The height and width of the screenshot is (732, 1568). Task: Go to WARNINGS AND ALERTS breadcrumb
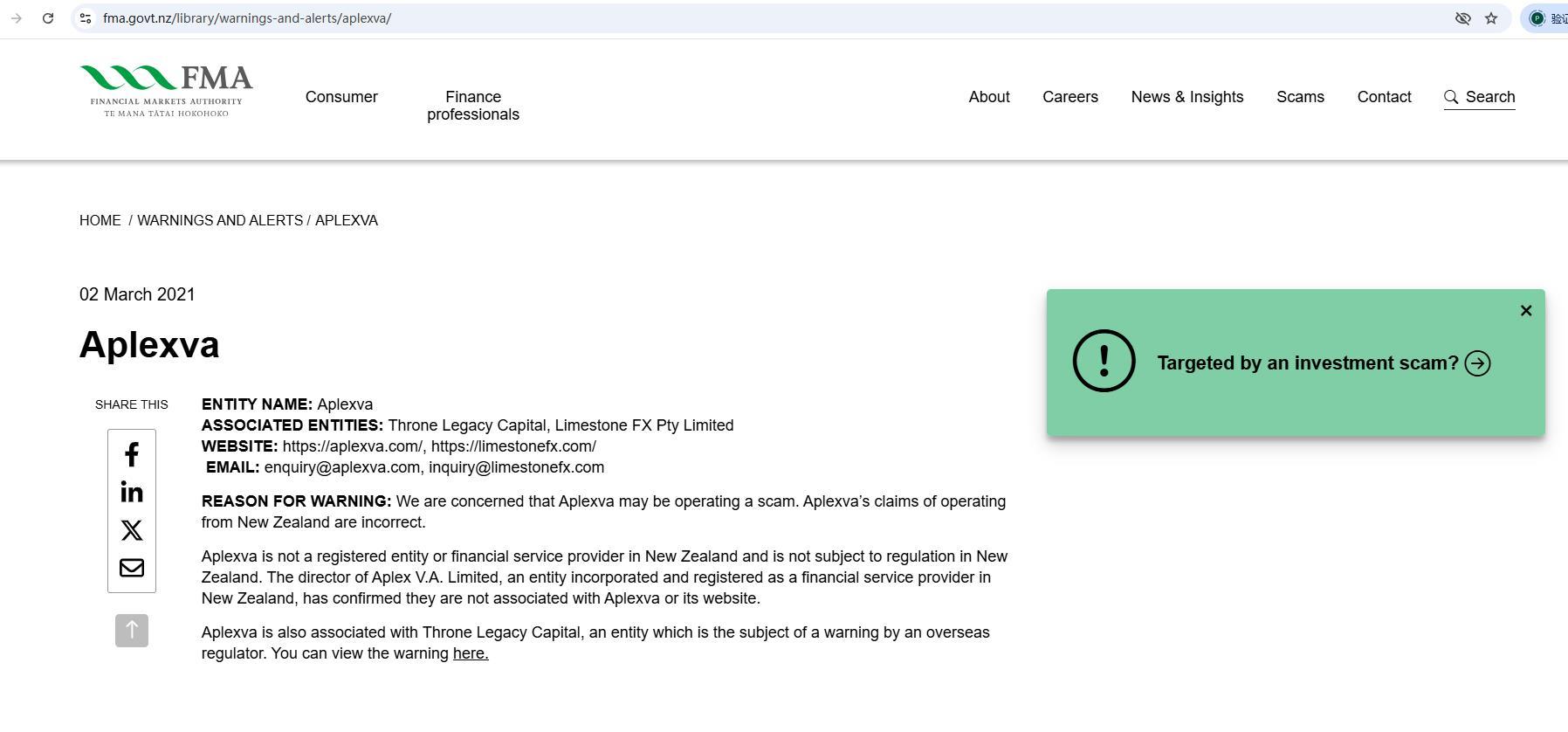coord(220,221)
